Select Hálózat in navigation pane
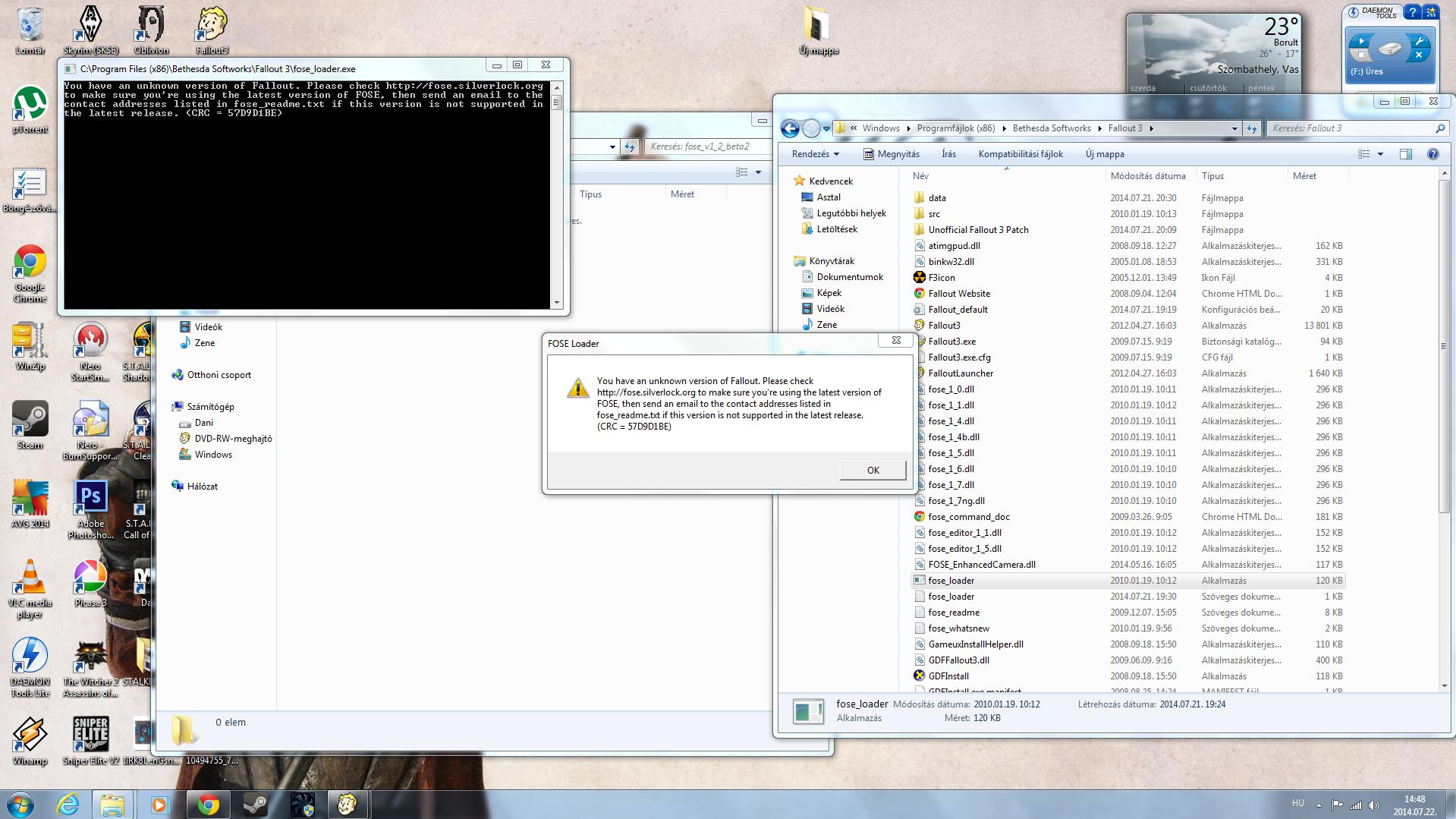 click(194, 487)
